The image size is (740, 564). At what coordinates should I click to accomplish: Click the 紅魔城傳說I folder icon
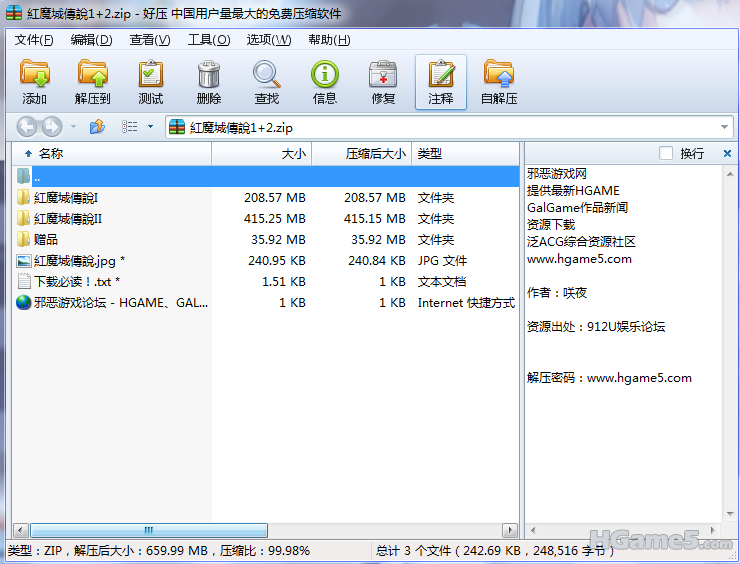click(x=23, y=197)
